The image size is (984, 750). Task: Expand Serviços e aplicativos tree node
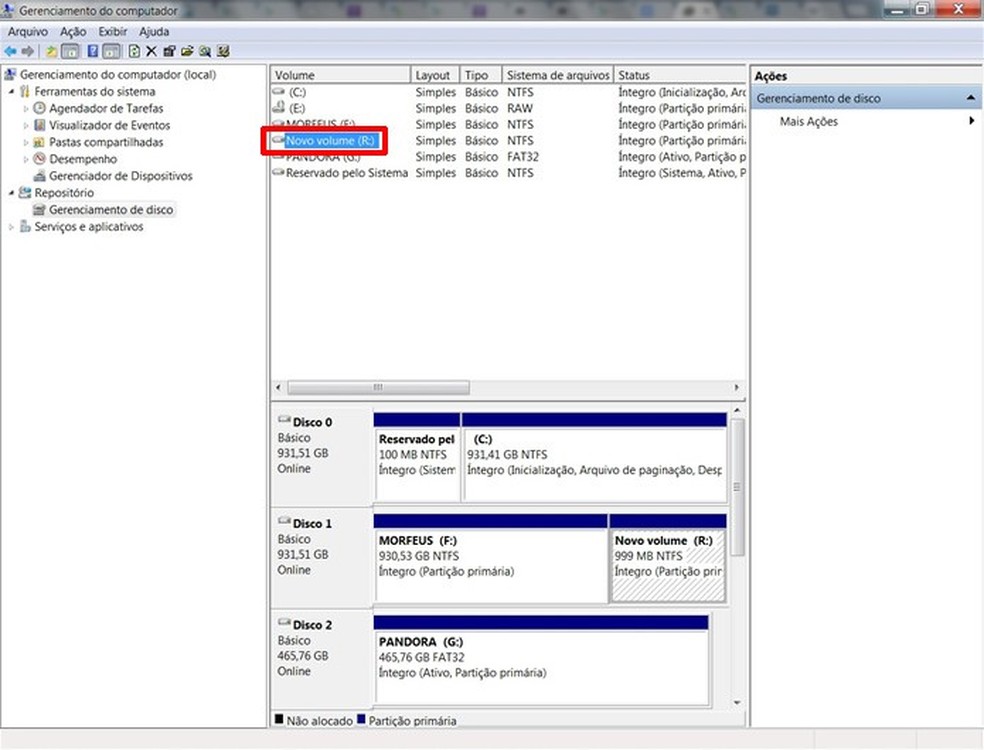[x=12, y=227]
